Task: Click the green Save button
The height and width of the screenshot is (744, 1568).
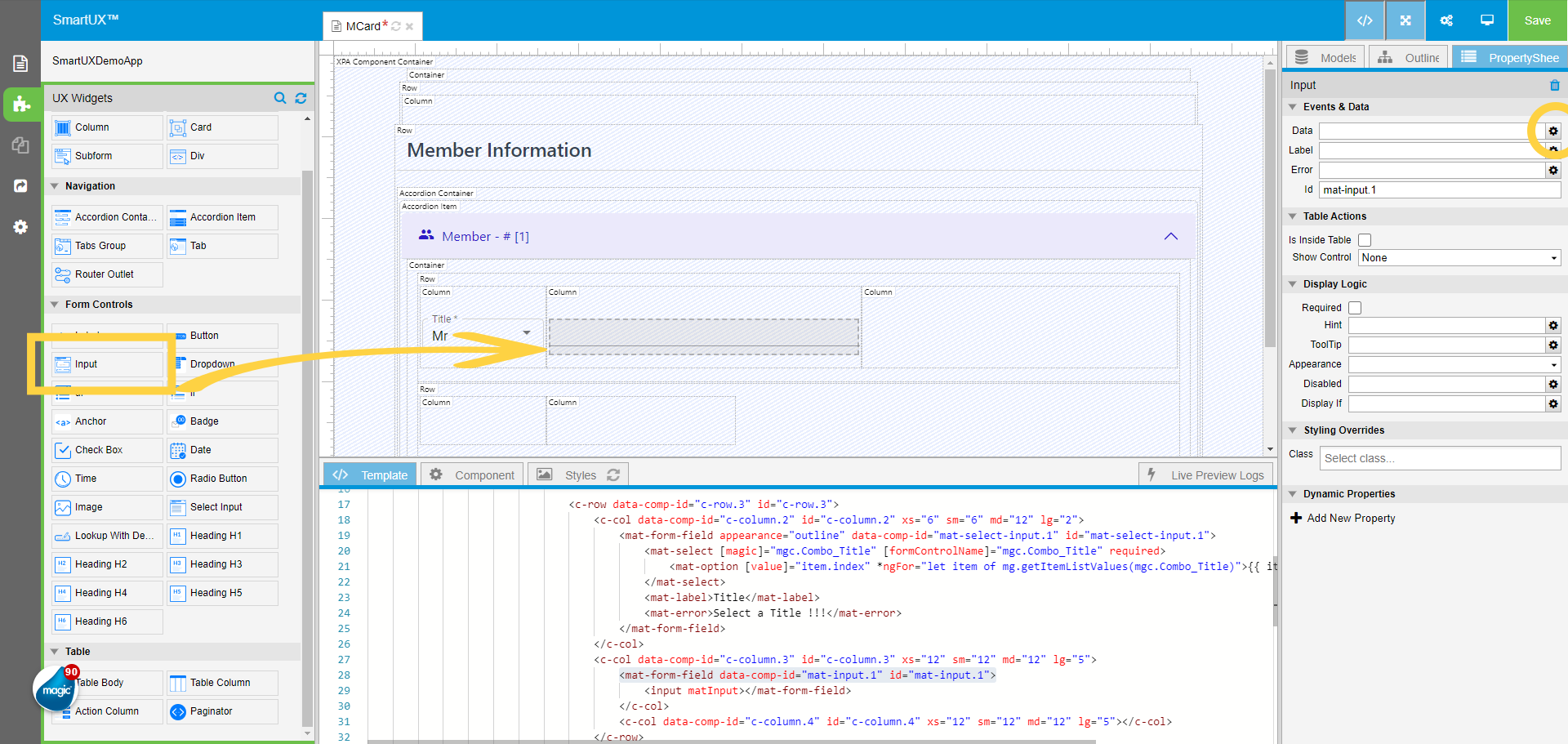Action: (x=1537, y=20)
